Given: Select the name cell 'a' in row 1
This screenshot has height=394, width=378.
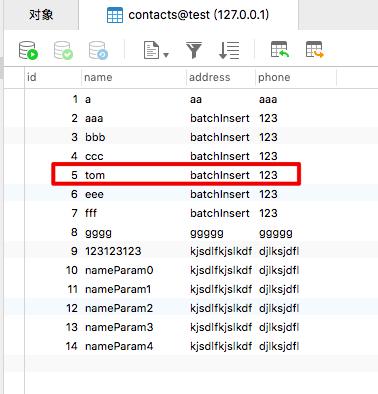Looking at the screenshot, I should (88, 99).
